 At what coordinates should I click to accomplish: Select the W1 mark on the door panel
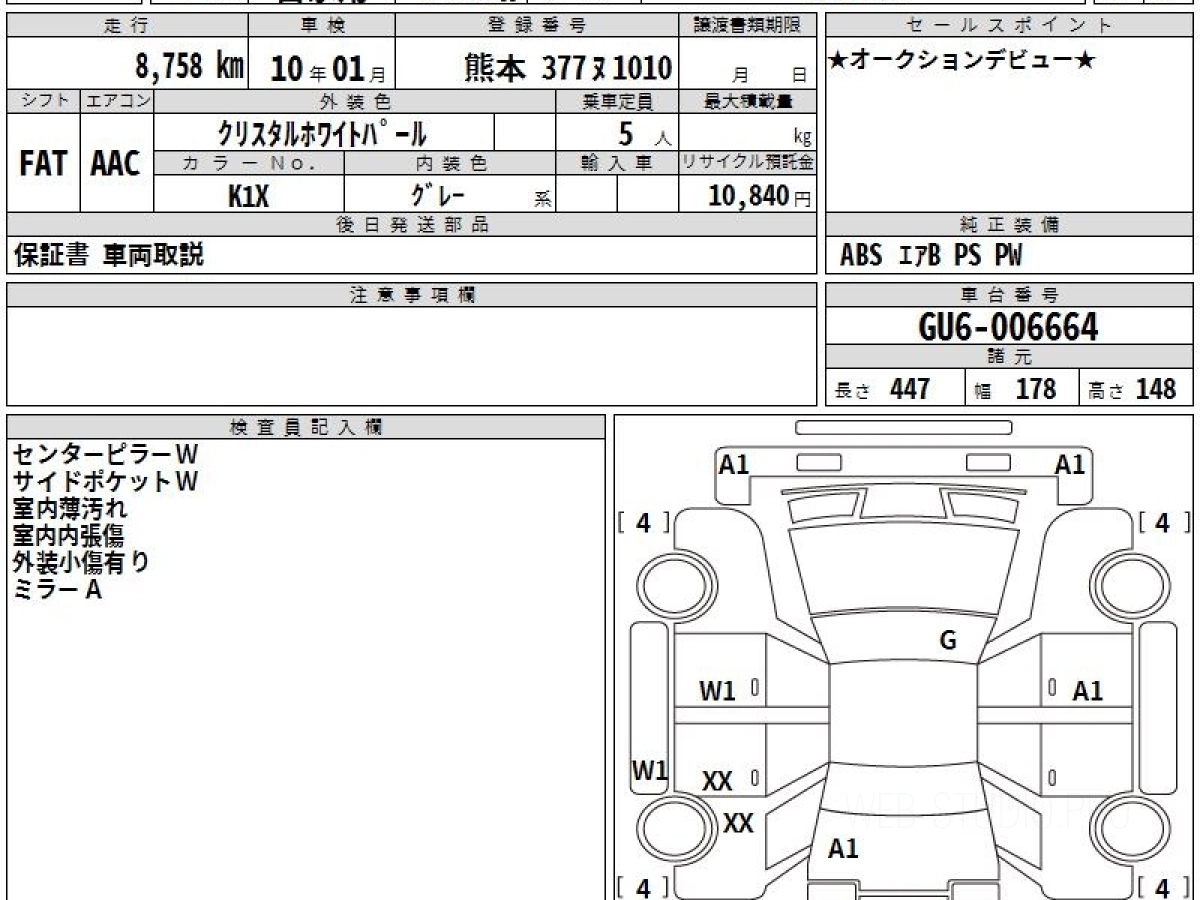tap(717, 690)
